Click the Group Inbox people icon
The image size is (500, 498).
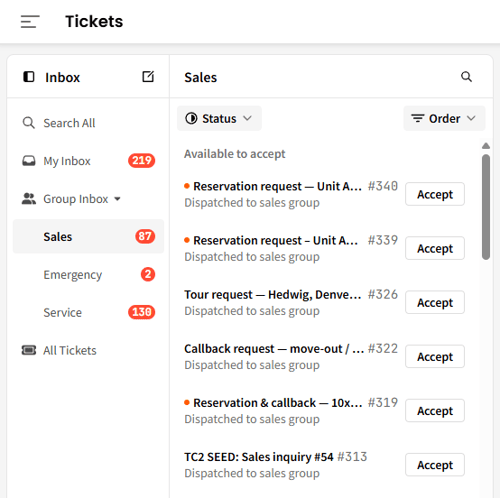point(29,199)
